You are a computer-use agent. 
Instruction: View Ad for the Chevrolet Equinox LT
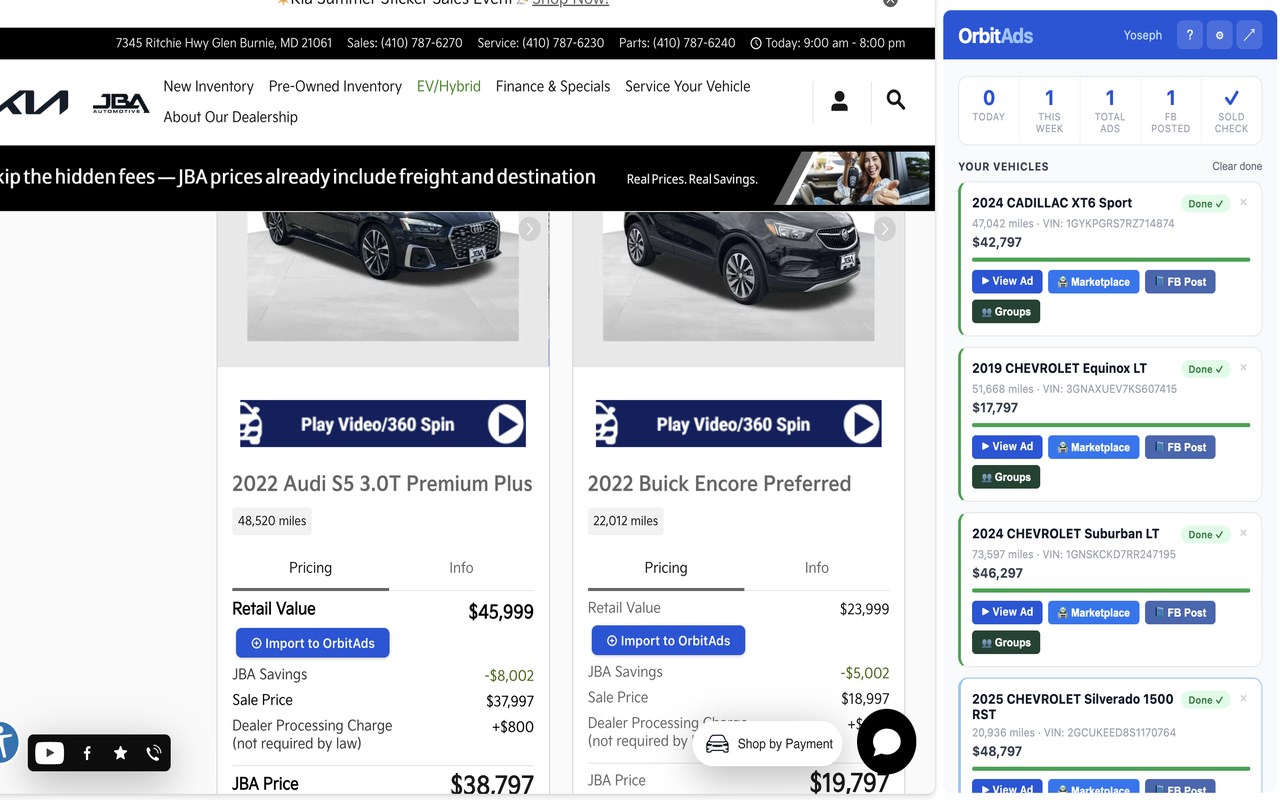tap(1007, 447)
